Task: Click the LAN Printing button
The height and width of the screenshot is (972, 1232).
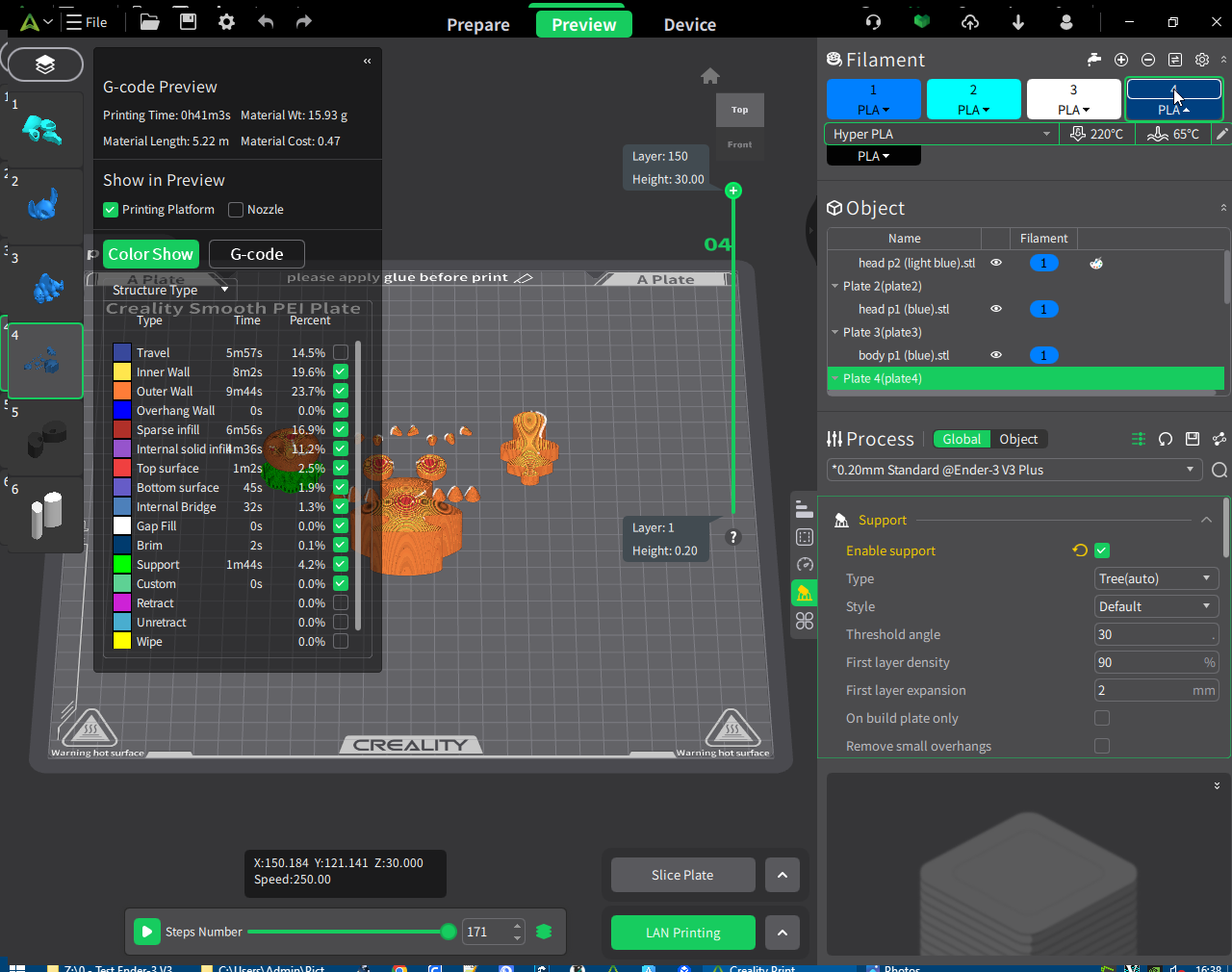Action: point(682,933)
